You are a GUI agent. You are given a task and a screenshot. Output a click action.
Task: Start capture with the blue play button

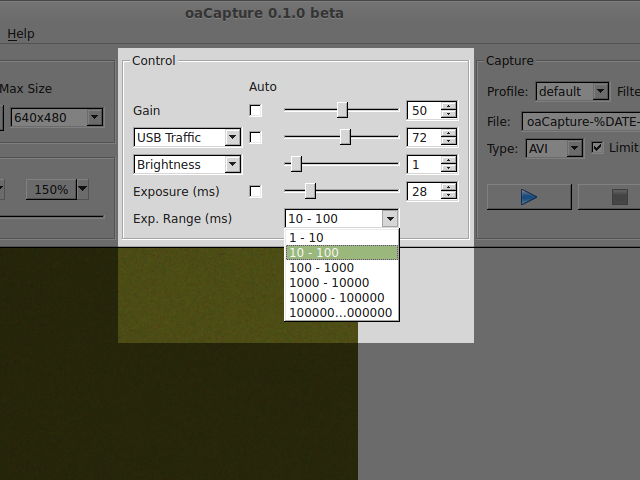tap(529, 197)
